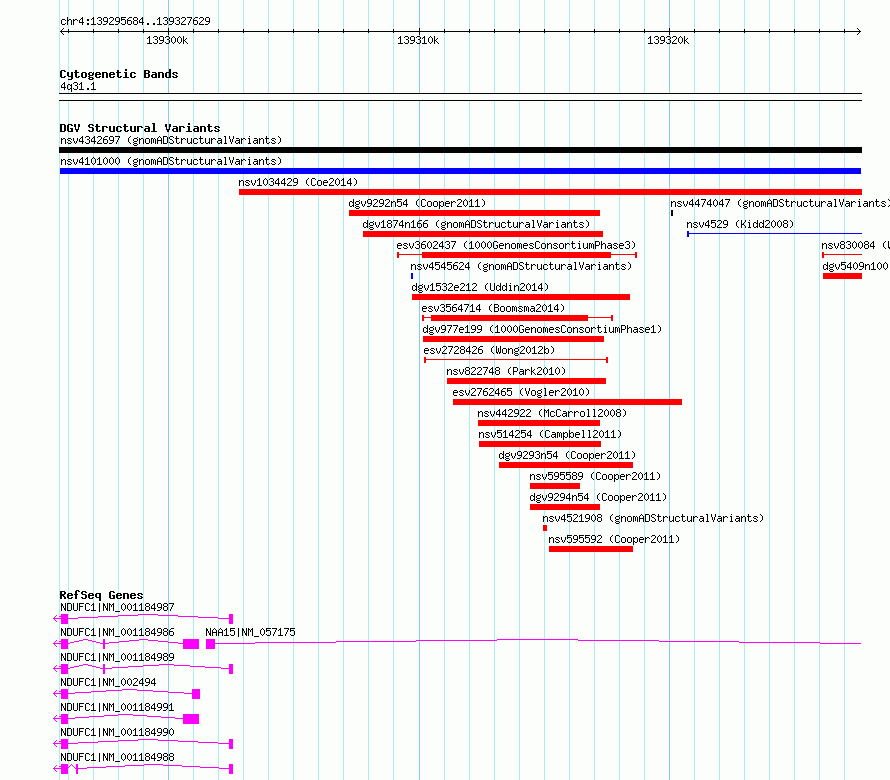Click the 139310k ruler label
The image size is (890, 780).
(418, 40)
